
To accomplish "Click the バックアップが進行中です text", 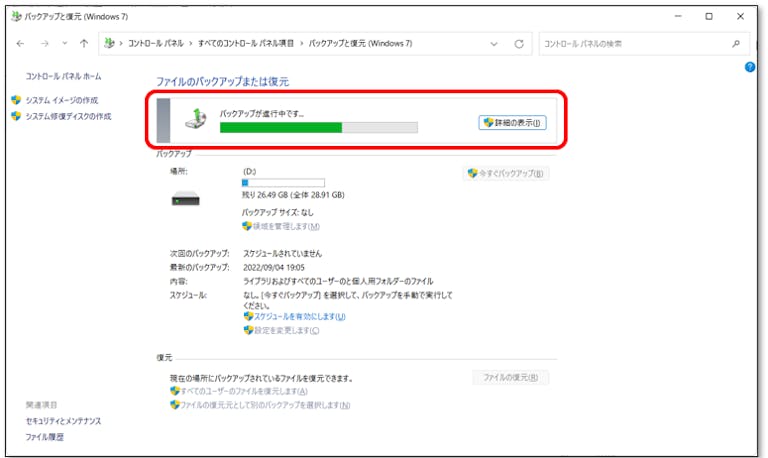I will click(262, 114).
